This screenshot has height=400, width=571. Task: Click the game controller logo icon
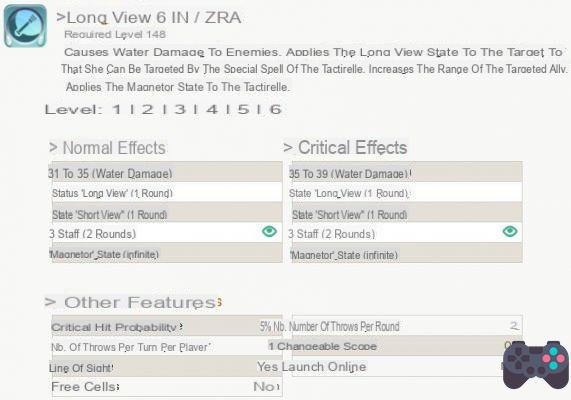(535, 365)
